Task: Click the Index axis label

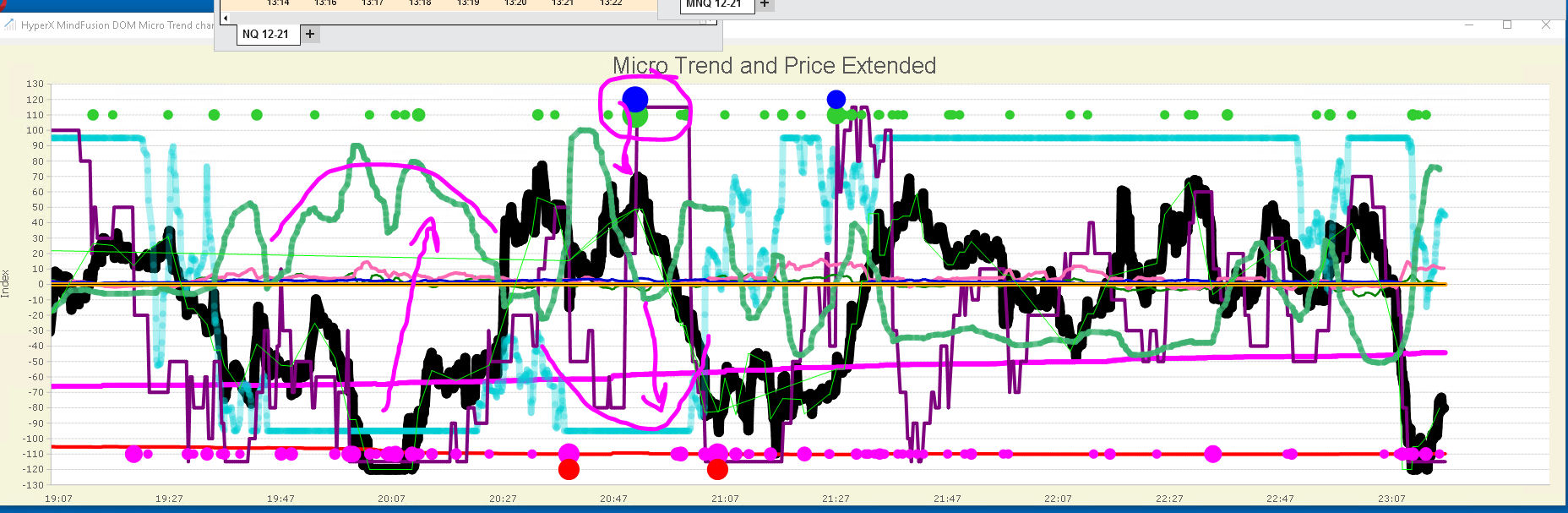Action: click(6, 284)
